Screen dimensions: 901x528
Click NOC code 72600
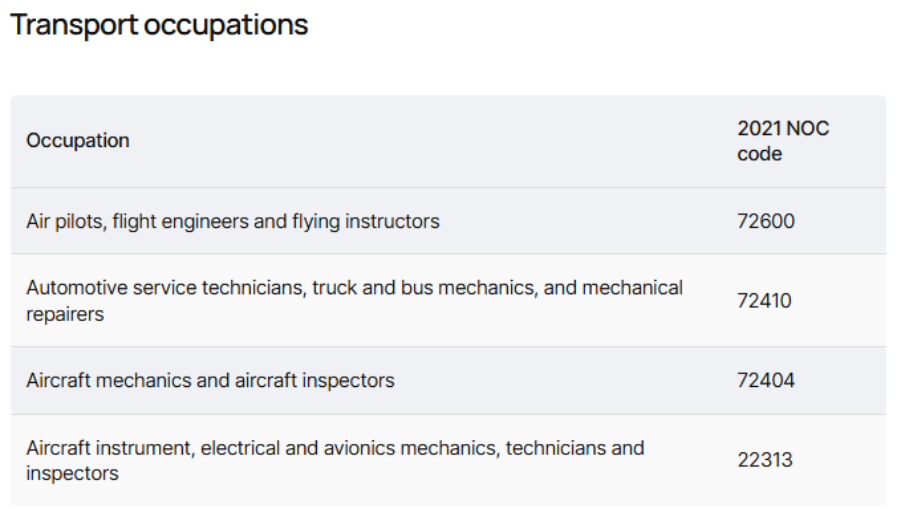766,221
